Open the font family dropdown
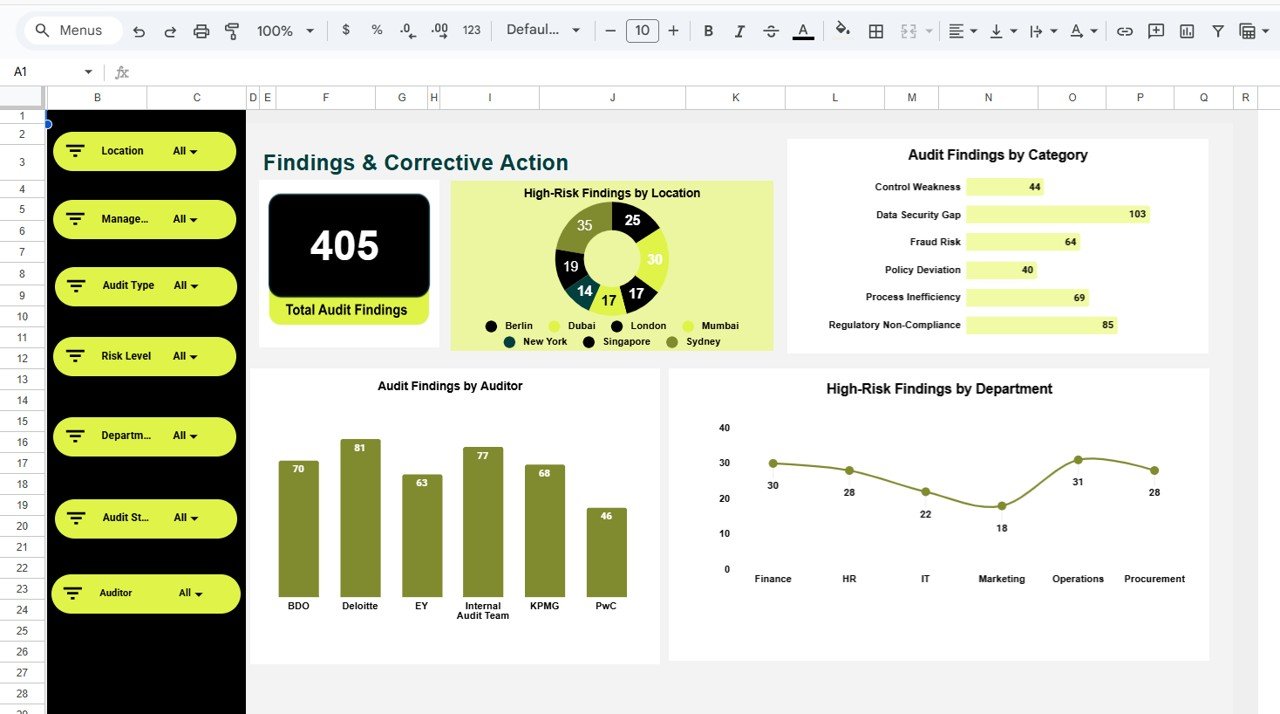The image size is (1280, 714). click(540, 31)
